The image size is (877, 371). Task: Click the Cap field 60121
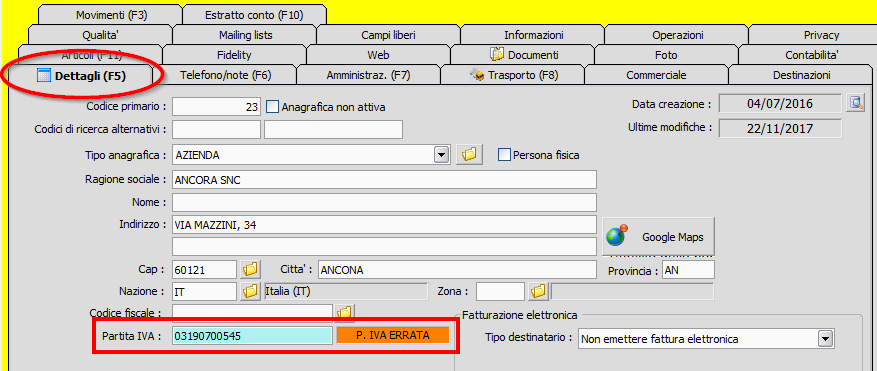click(x=205, y=270)
